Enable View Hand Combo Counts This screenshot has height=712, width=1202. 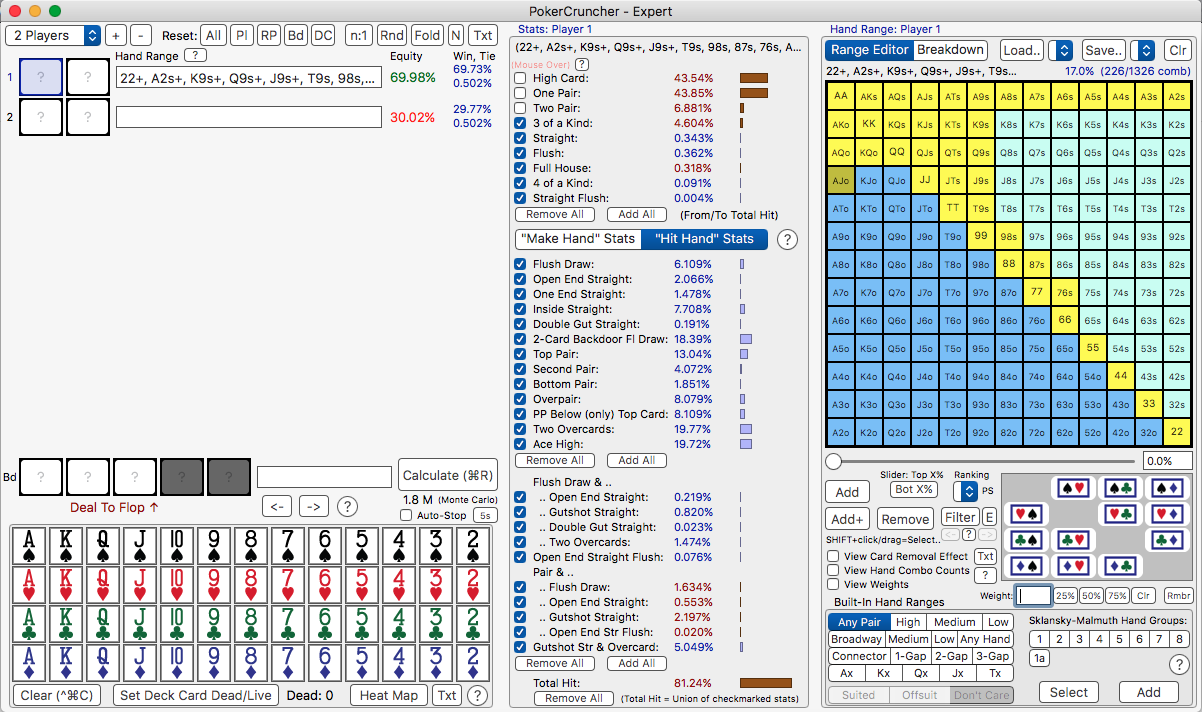click(x=833, y=570)
